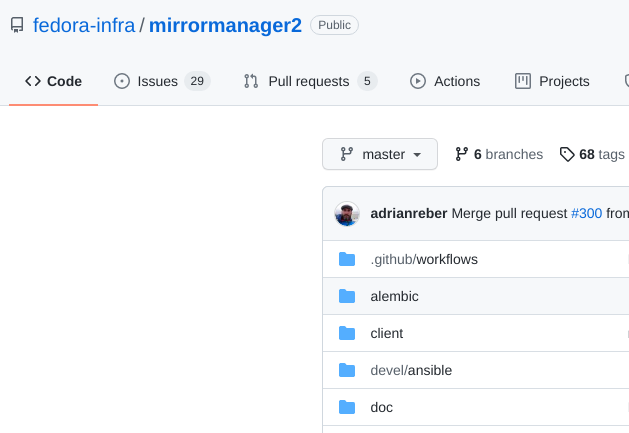Click the branch icon inside the master button
The width and height of the screenshot is (629, 433).
pyautogui.click(x=347, y=154)
